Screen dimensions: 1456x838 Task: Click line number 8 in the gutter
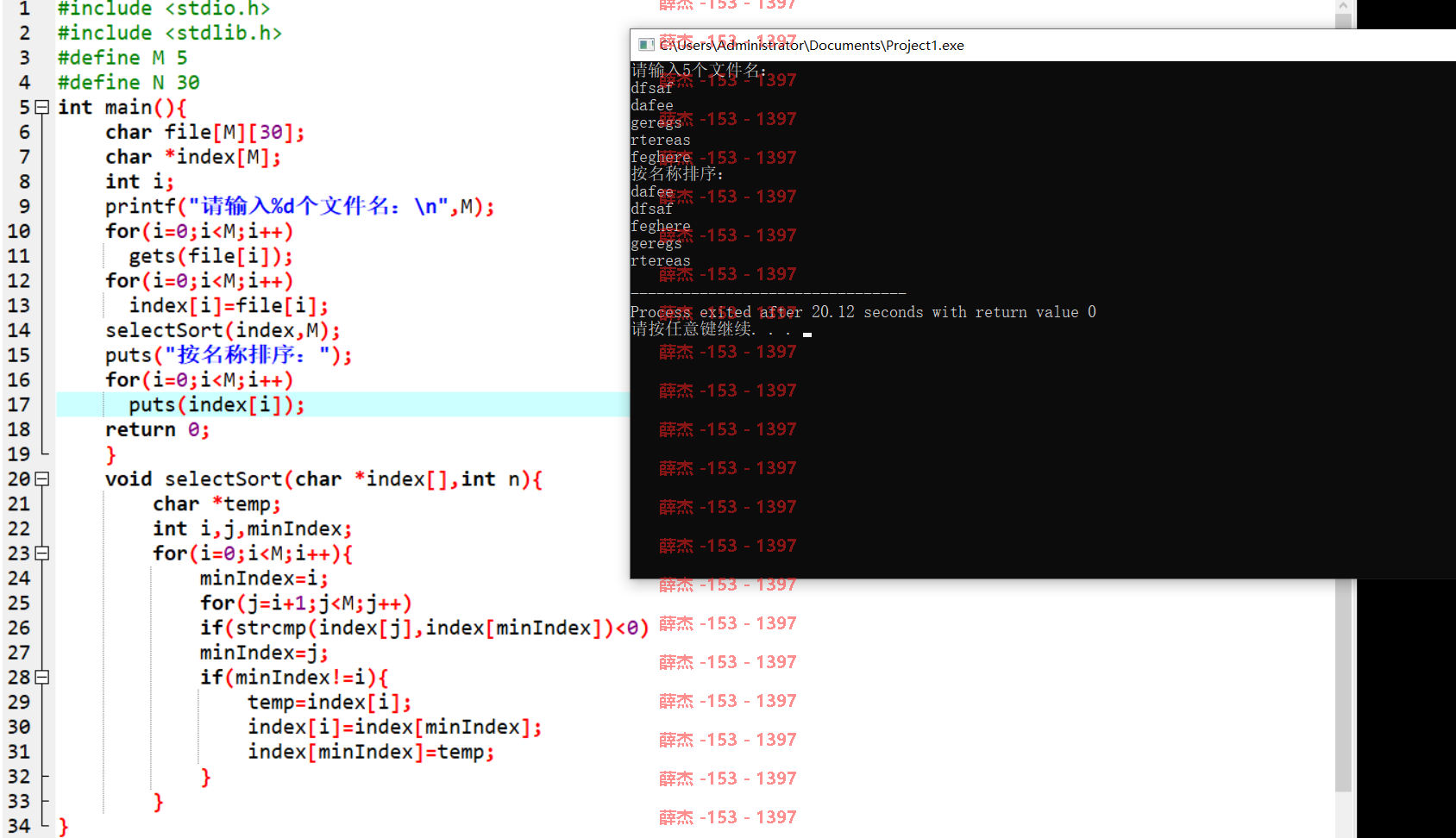[24, 182]
